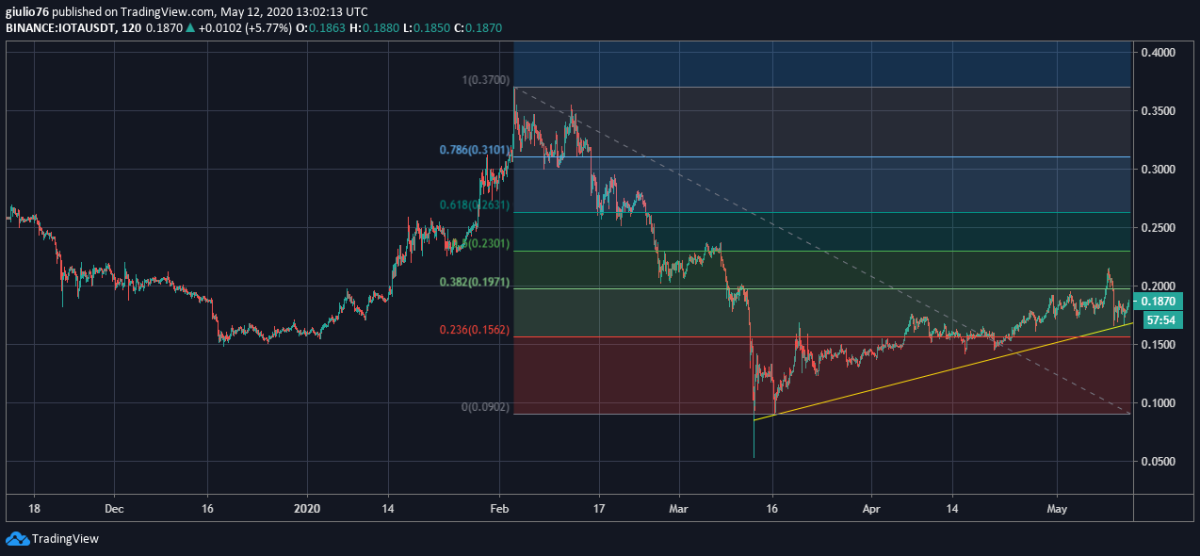
Task: Click the 2020 label on time axis
Action: coord(310,508)
